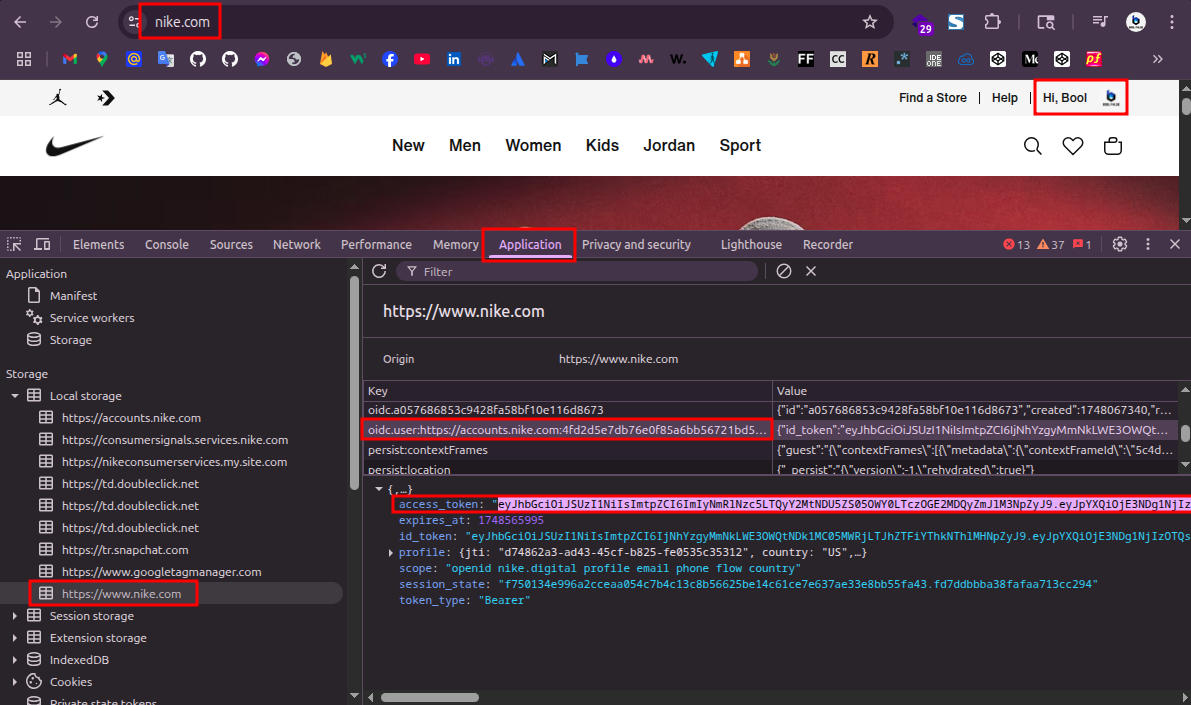Open the Lighthouse tab
This screenshot has width=1191, height=705.
coord(751,245)
